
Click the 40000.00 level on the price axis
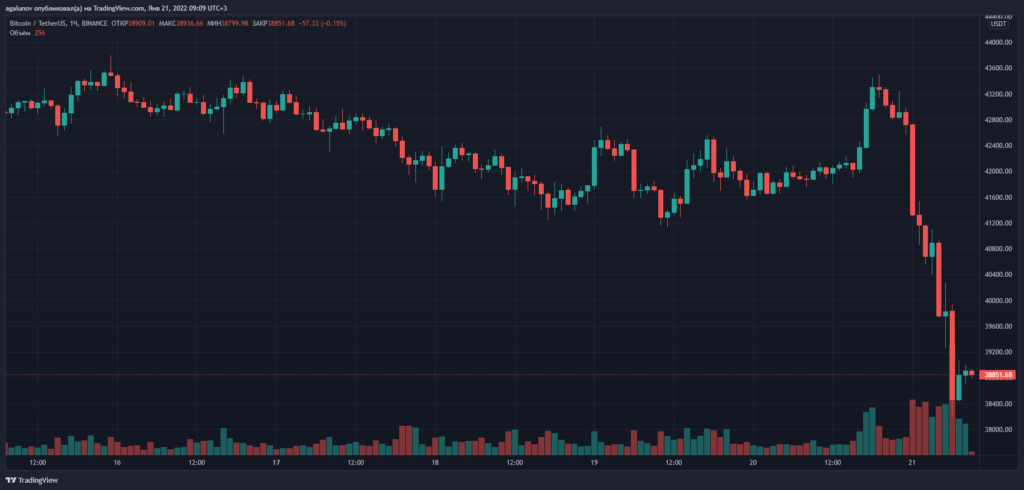tap(999, 301)
